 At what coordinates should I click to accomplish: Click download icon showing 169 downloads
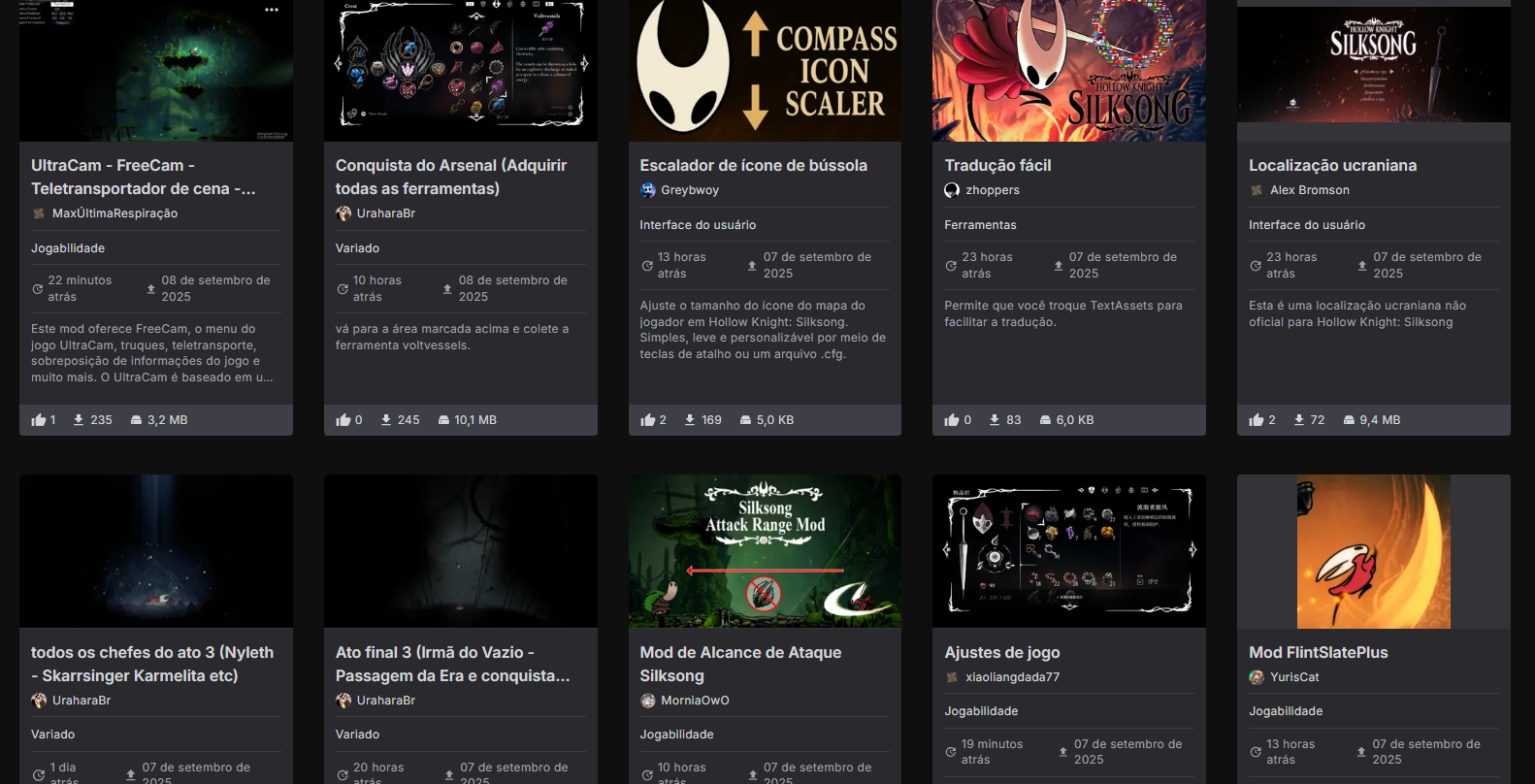click(x=690, y=420)
